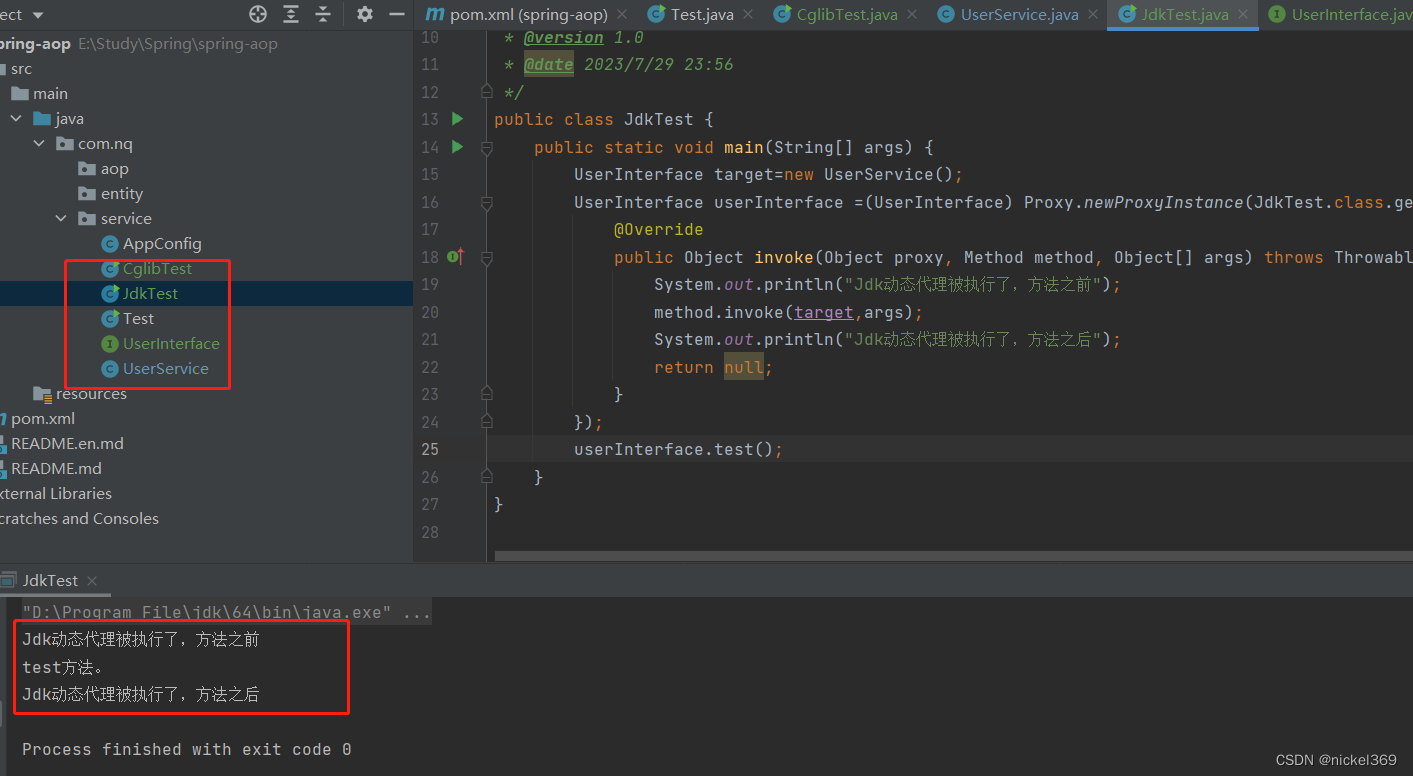Click the editor horizontal scrollbar
1413x776 pixels.
953,556
